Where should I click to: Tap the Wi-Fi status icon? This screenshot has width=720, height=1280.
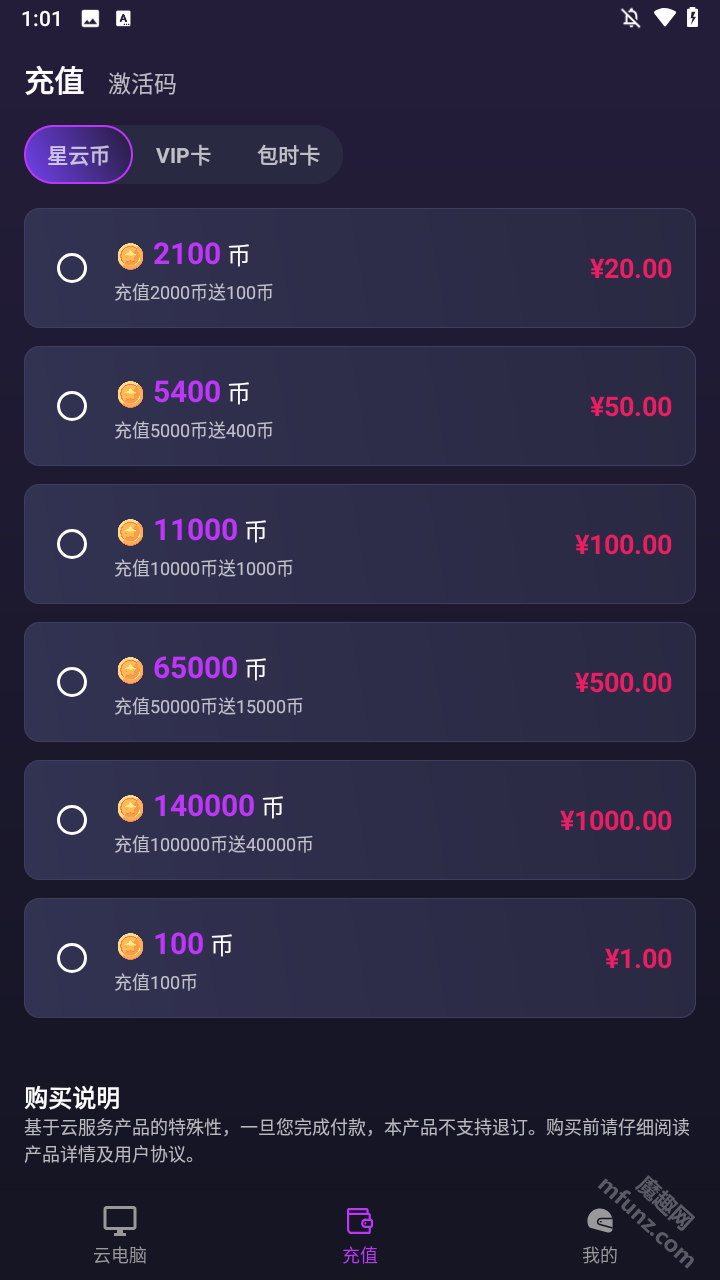click(x=664, y=18)
